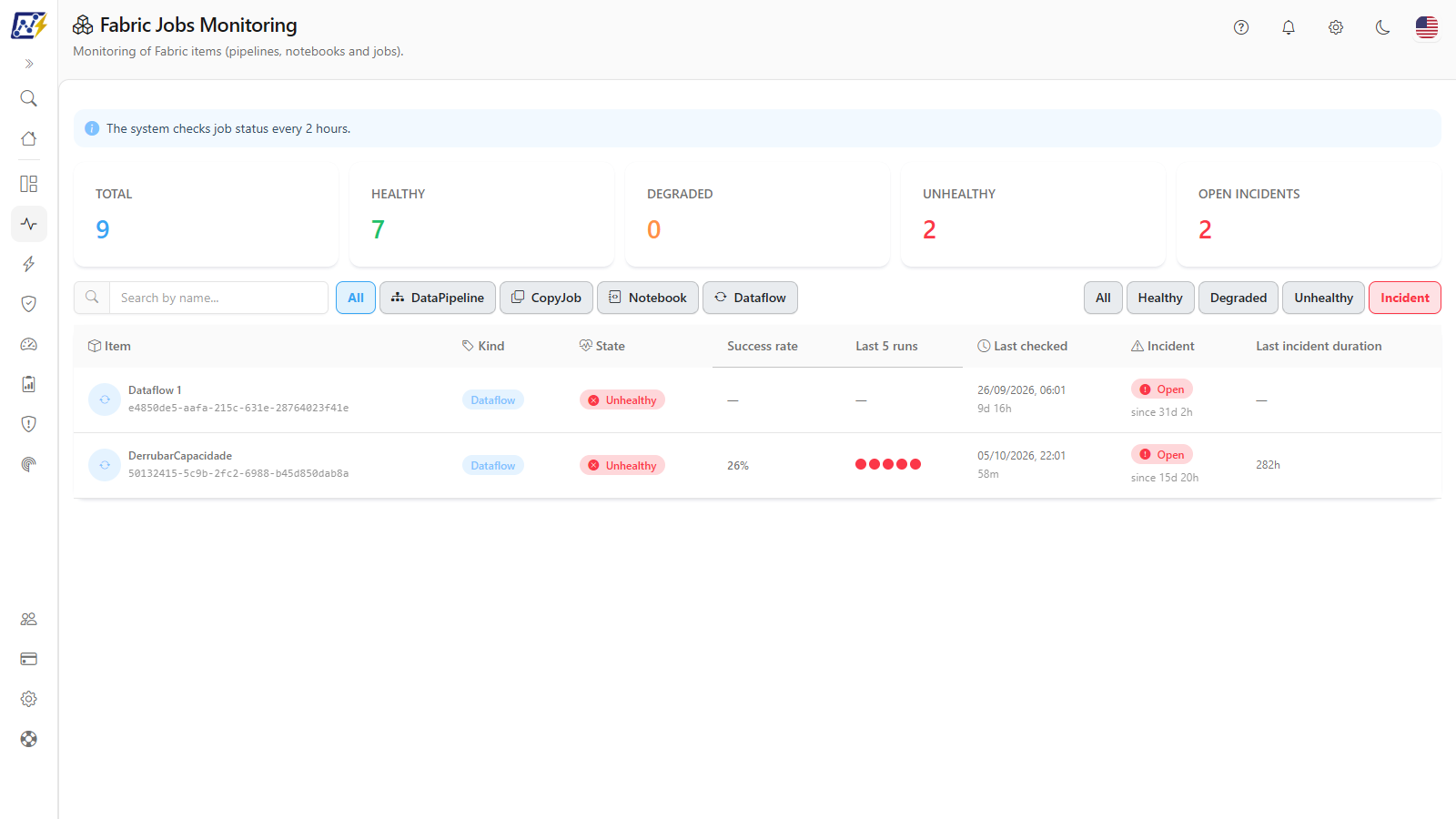Filter by Healthy state
This screenshot has width=1456, height=819.
pos(1160,298)
